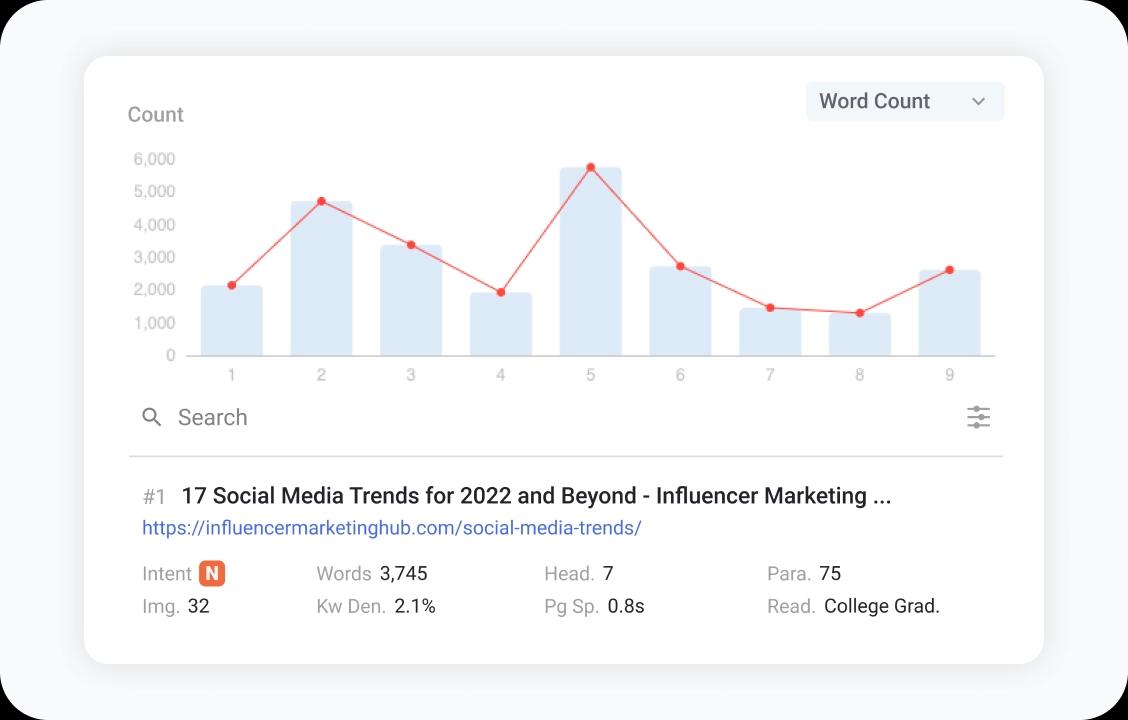This screenshot has width=1128, height=720.
Task: Visit the influencermarketinghub.com URL link
Action: pos(391,527)
